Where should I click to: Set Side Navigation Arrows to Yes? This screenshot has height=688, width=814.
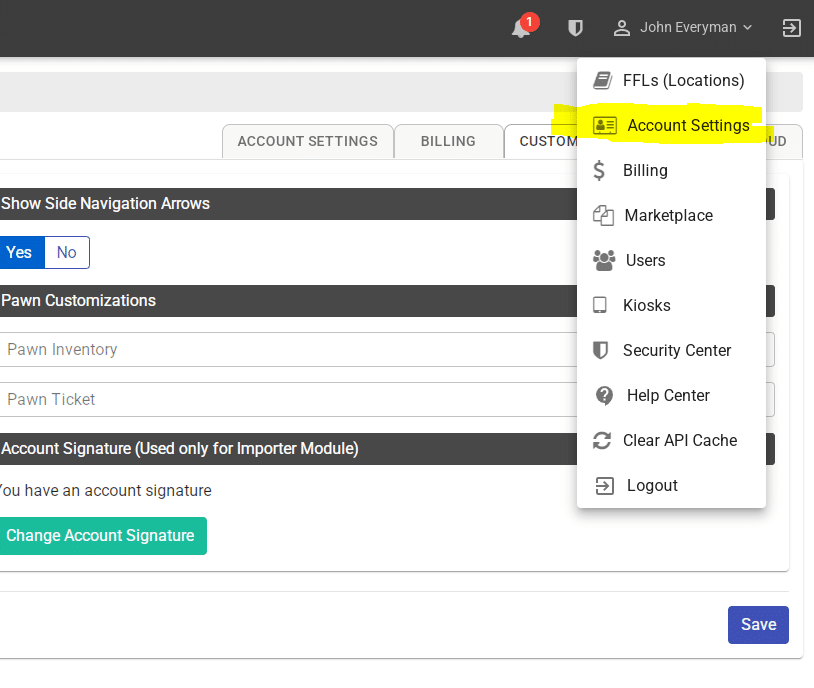coord(20,252)
